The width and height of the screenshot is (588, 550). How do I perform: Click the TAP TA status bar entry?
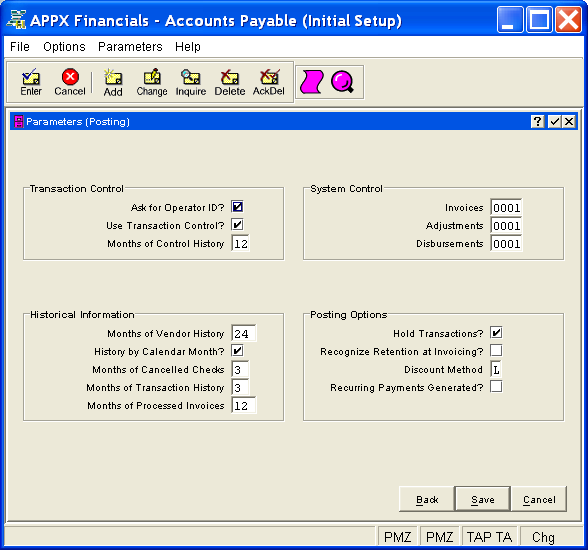[489, 537]
